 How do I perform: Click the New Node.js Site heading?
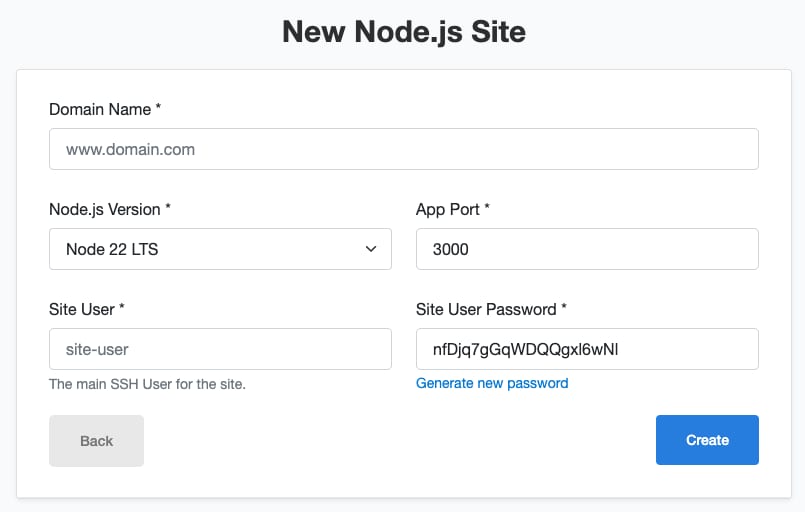[x=403, y=32]
